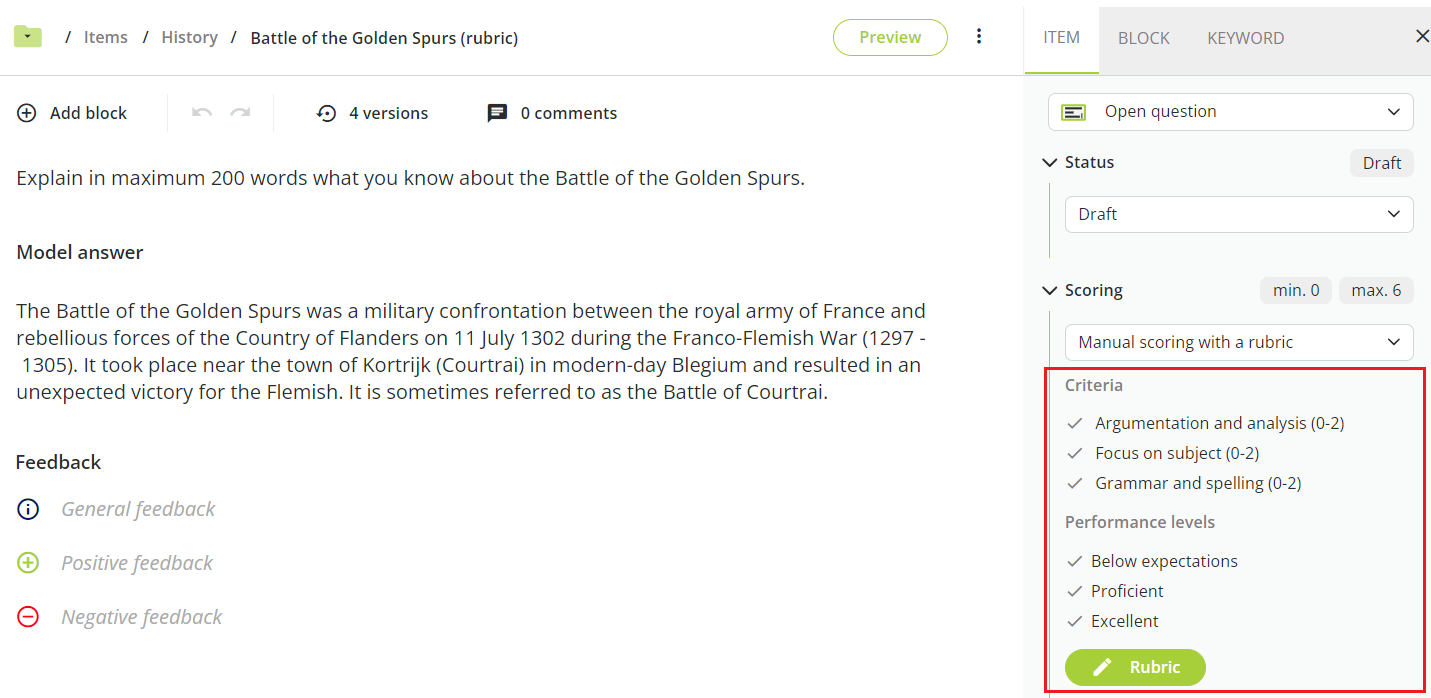This screenshot has height=698, width=1431.
Task: Open the version history clock icon
Action: click(326, 113)
